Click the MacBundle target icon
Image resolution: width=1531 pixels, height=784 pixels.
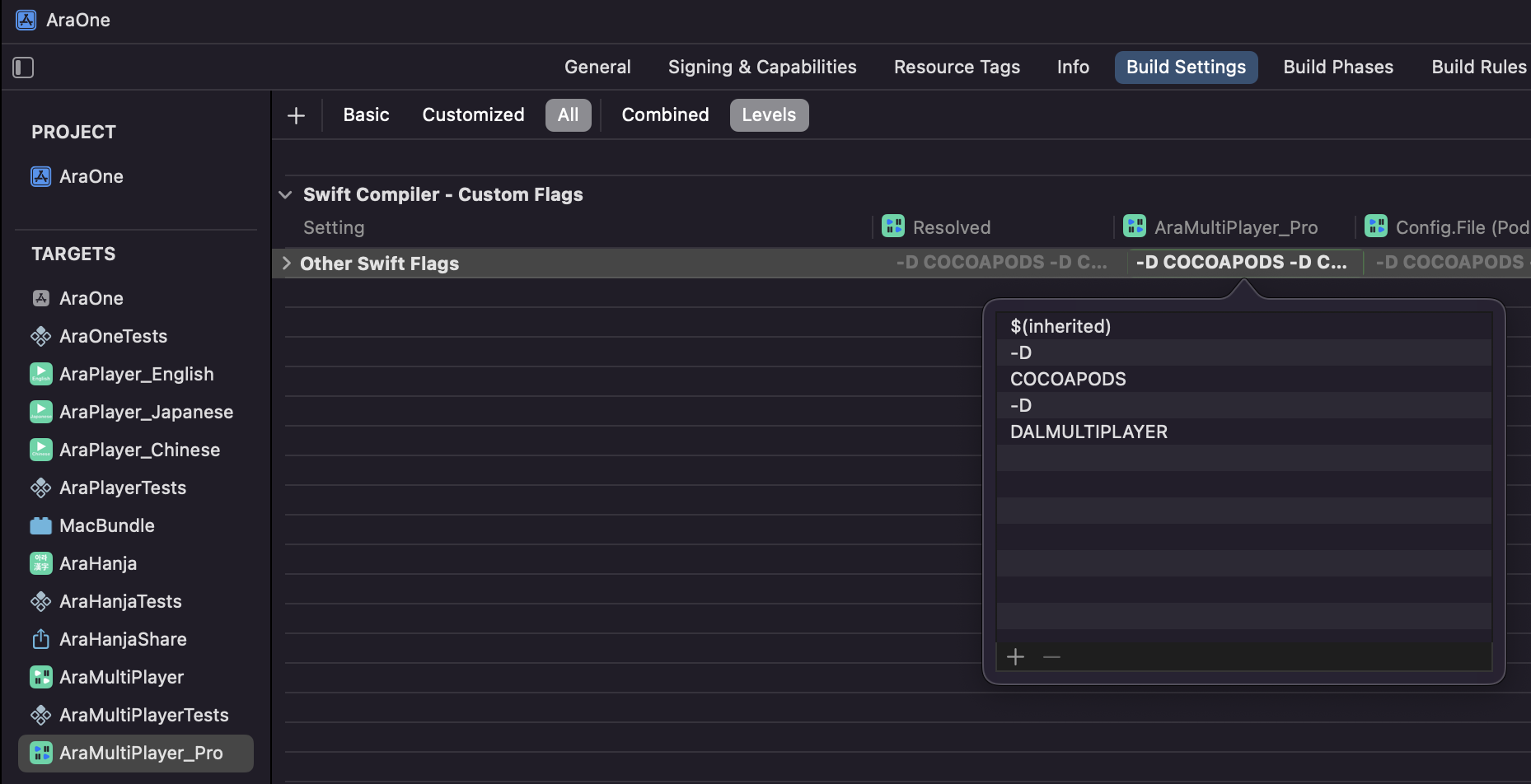tap(41, 525)
